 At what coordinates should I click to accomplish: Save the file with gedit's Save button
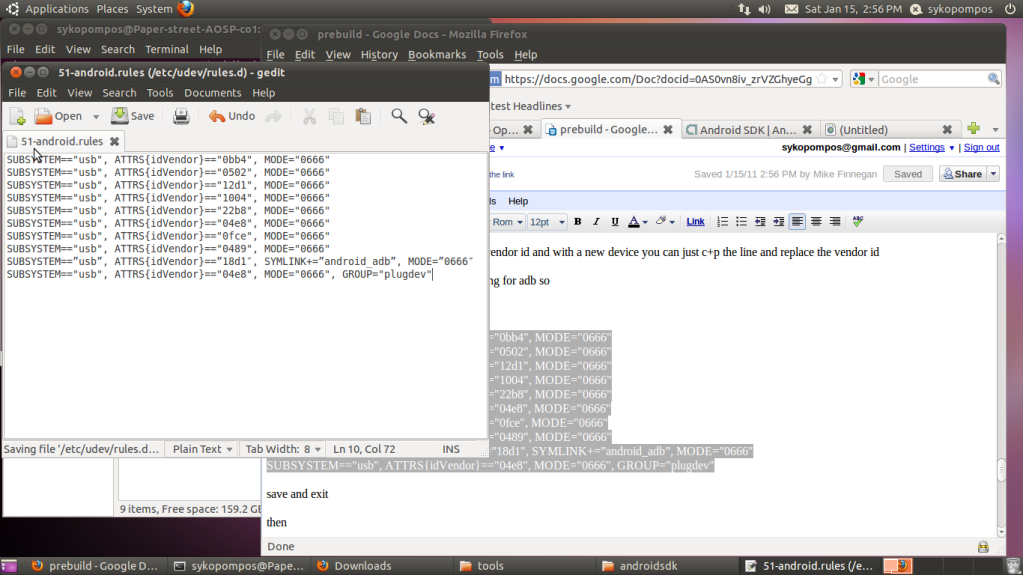pyautogui.click(x=133, y=116)
